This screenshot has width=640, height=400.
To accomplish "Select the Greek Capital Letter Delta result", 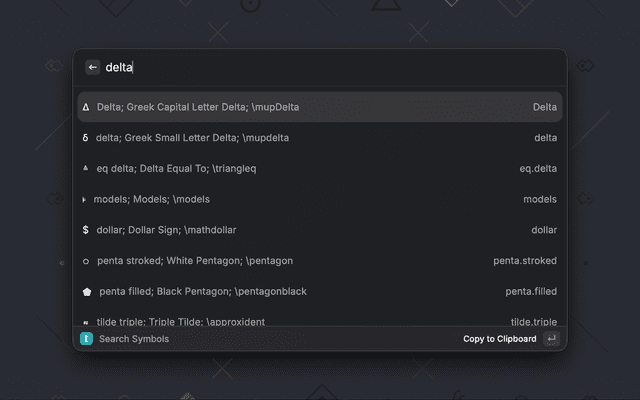I will (320, 107).
